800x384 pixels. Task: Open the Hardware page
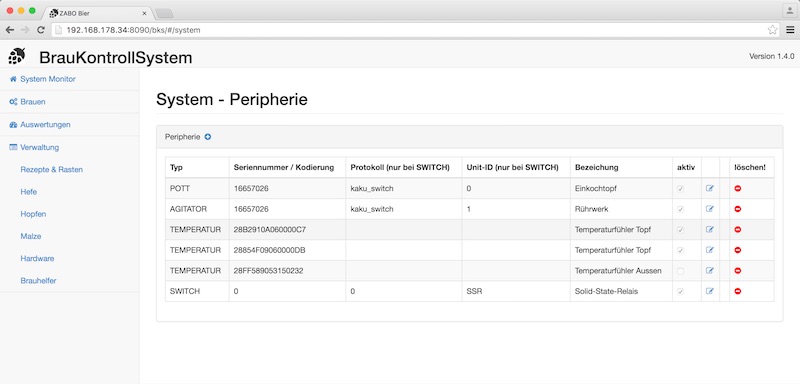(x=37, y=259)
